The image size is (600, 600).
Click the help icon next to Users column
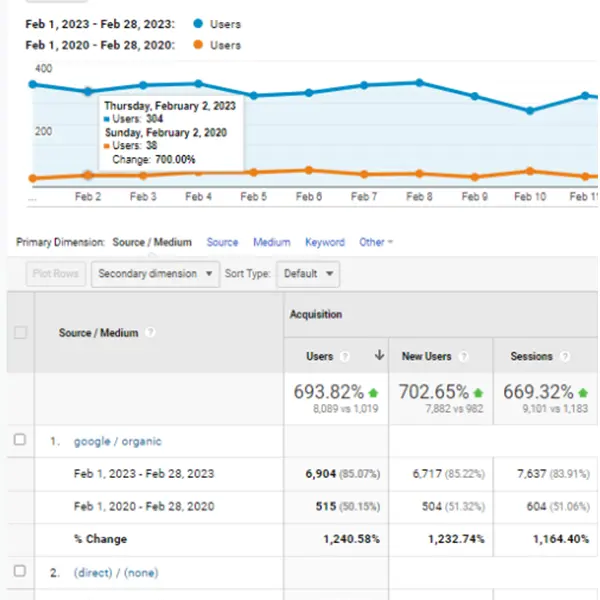click(345, 357)
